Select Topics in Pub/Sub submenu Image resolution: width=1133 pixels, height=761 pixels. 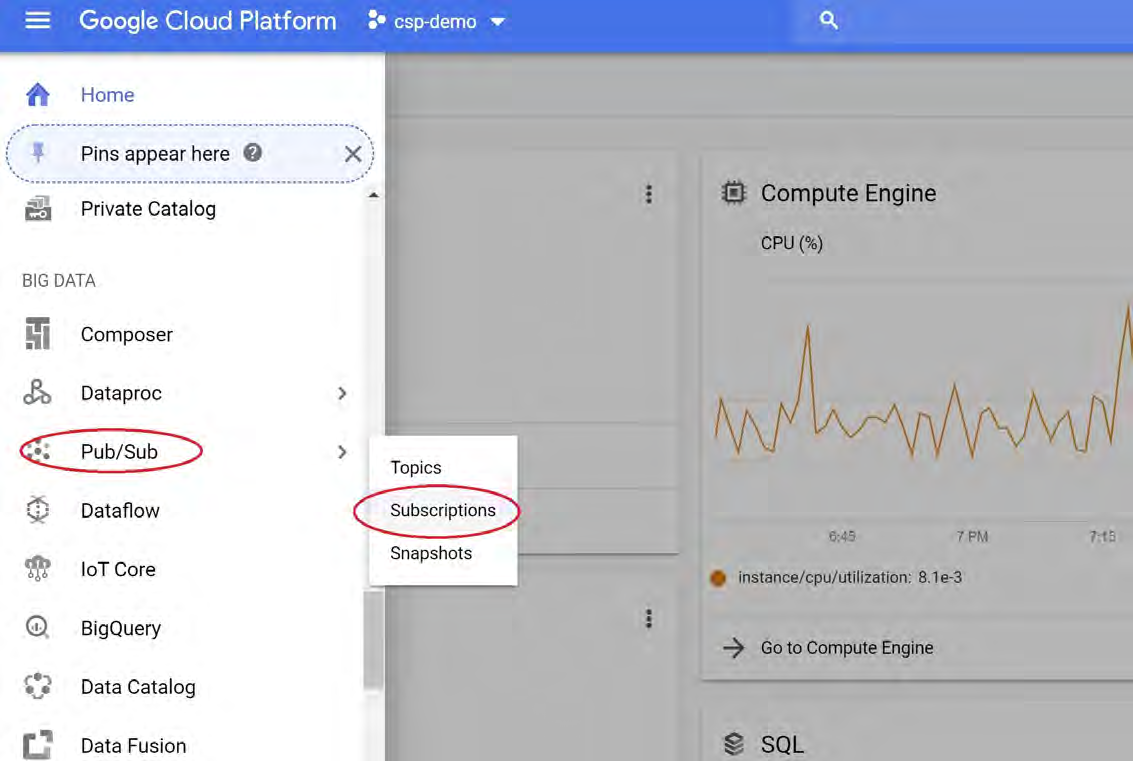pos(415,468)
